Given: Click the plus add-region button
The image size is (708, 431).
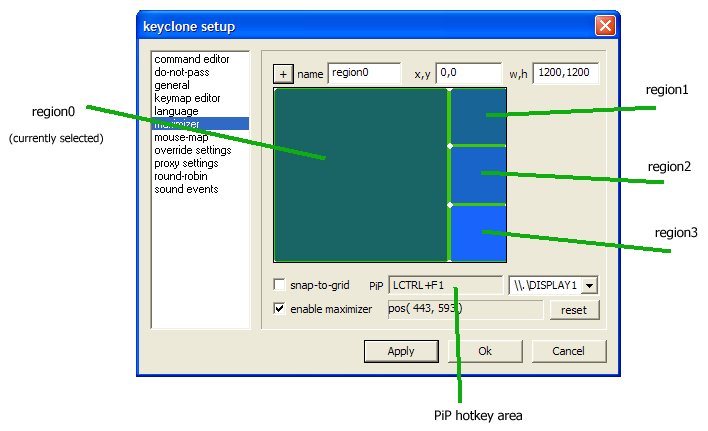Looking at the screenshot, I should coord(283,74).
